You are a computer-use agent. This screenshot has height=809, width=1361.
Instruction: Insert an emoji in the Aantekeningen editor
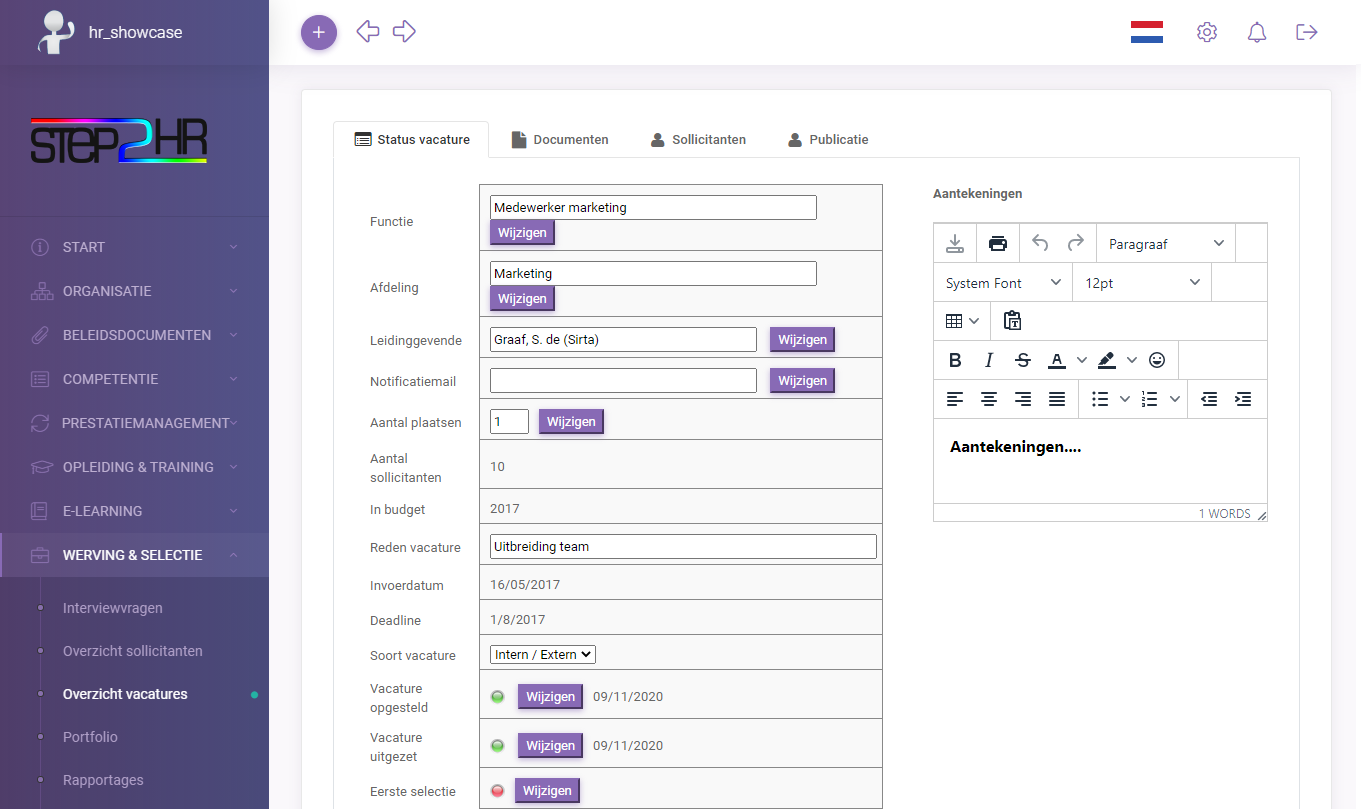(x=1157, y=359)
